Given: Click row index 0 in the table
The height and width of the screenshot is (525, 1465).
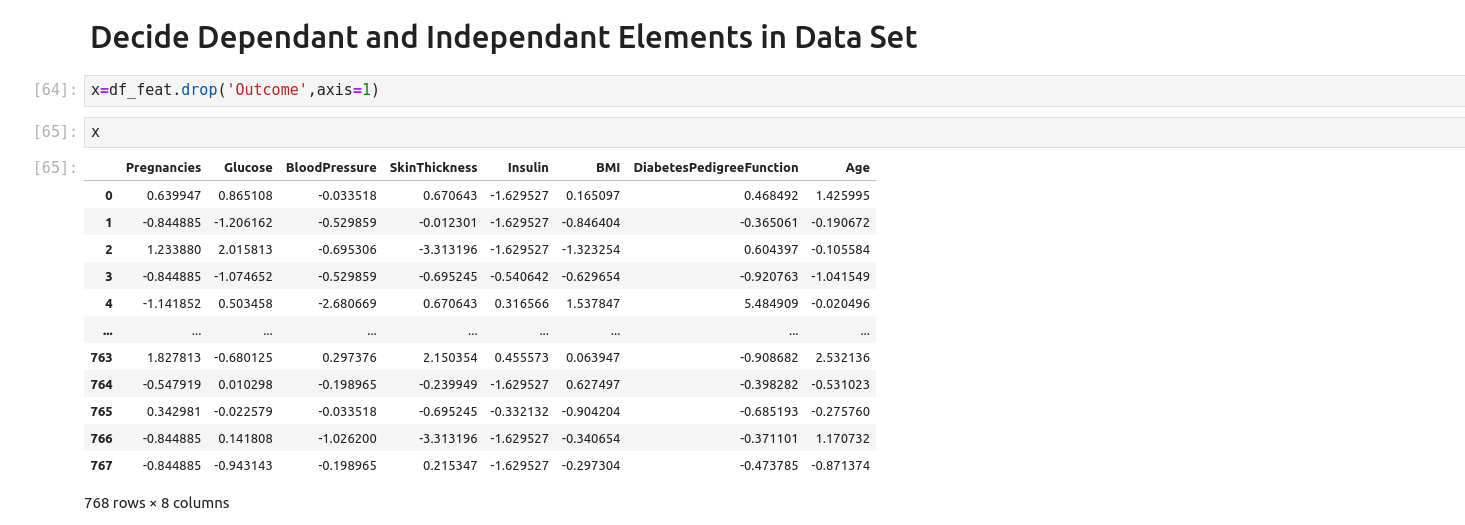Looking at the screenshot, I should coord(108,195).
